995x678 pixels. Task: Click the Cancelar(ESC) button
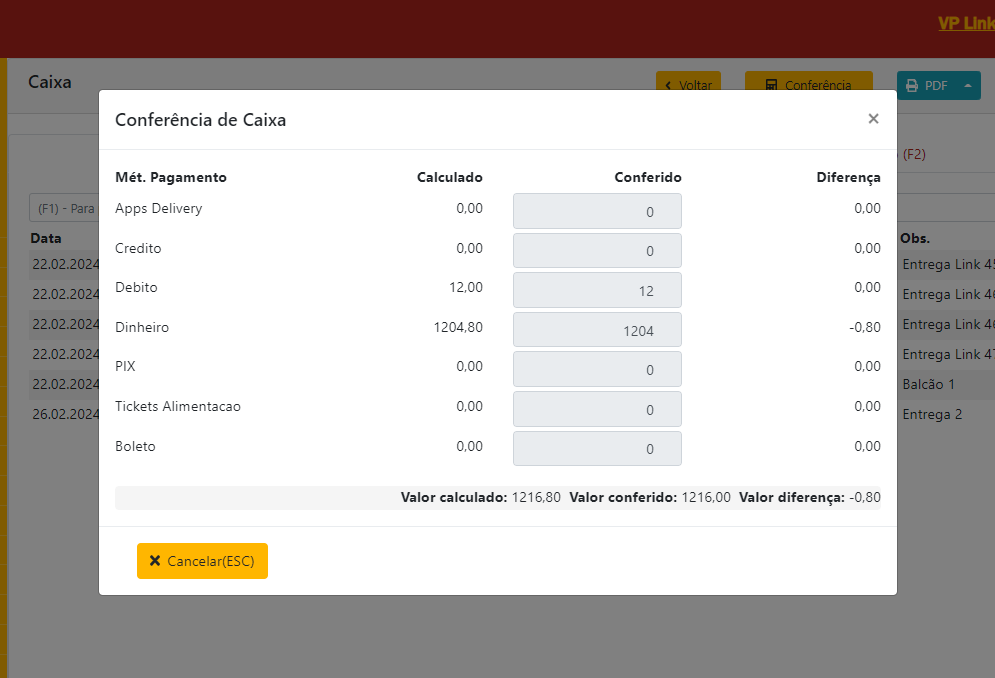202,561
